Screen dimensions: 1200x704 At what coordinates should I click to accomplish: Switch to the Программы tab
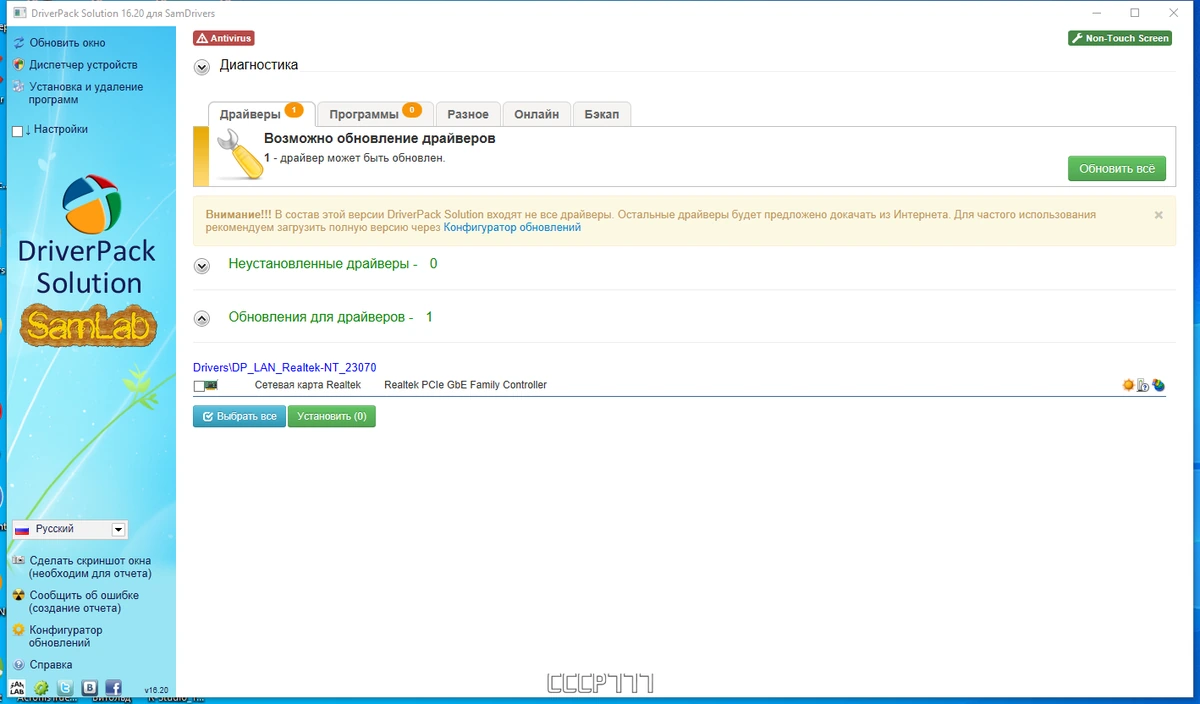click(x=376, y=115)
